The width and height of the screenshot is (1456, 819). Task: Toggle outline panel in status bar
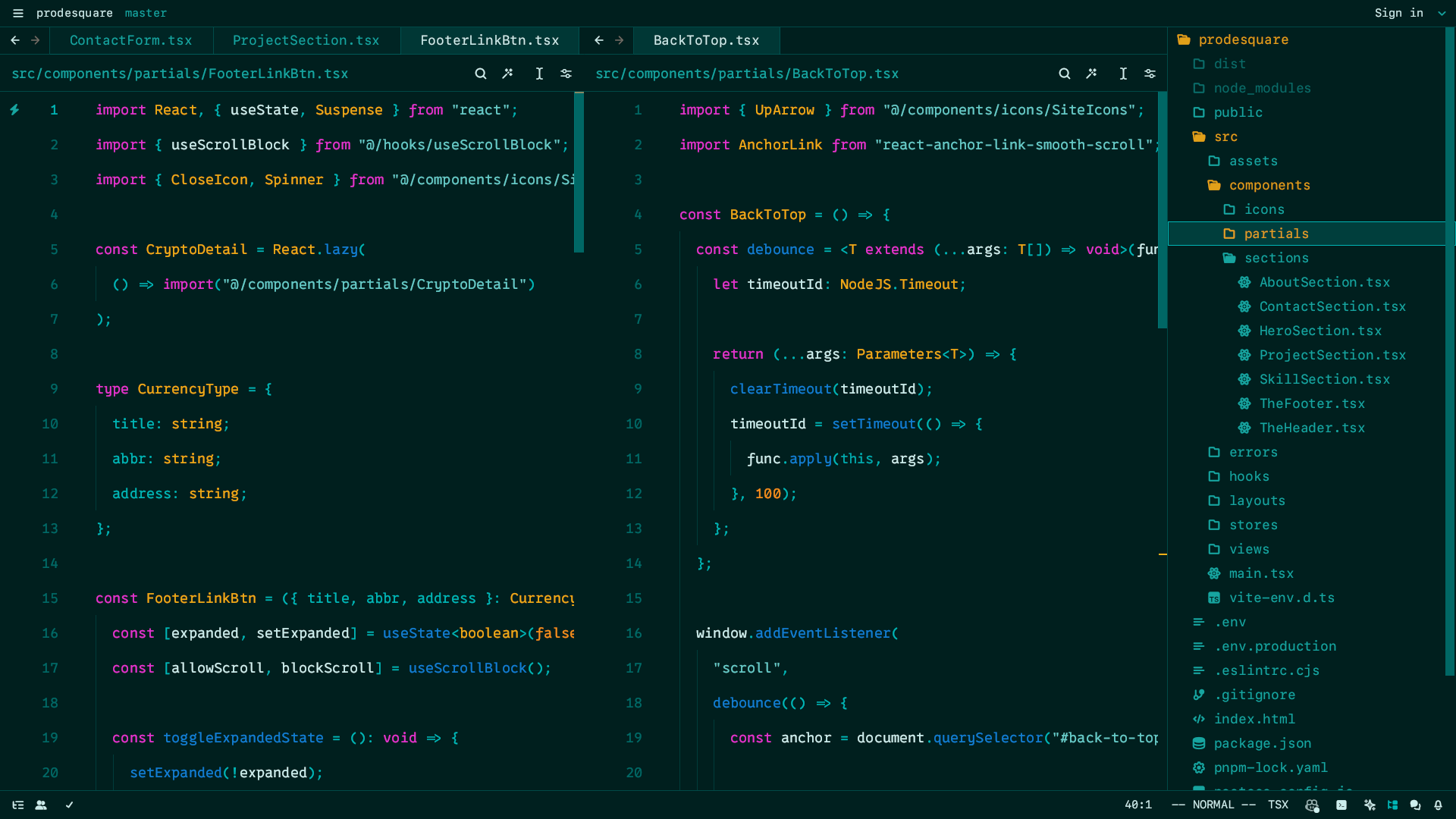pyautogui.click(x=18, y=805)
